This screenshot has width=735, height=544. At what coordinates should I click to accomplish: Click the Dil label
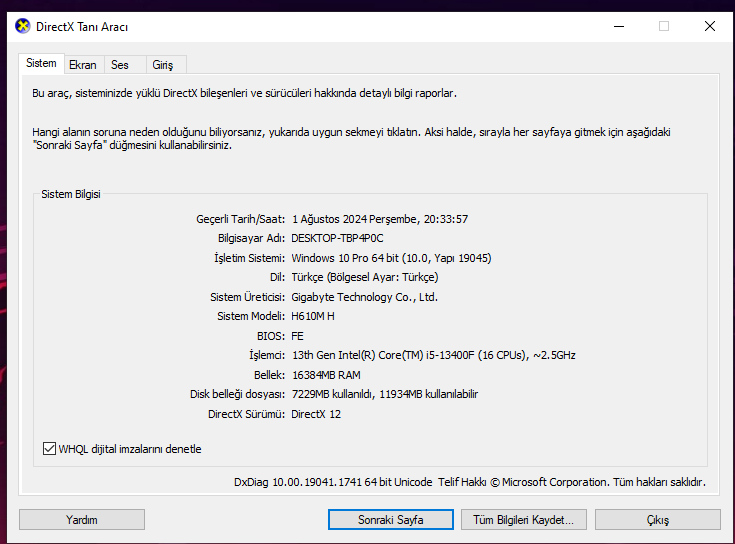(x=277, y=277)
